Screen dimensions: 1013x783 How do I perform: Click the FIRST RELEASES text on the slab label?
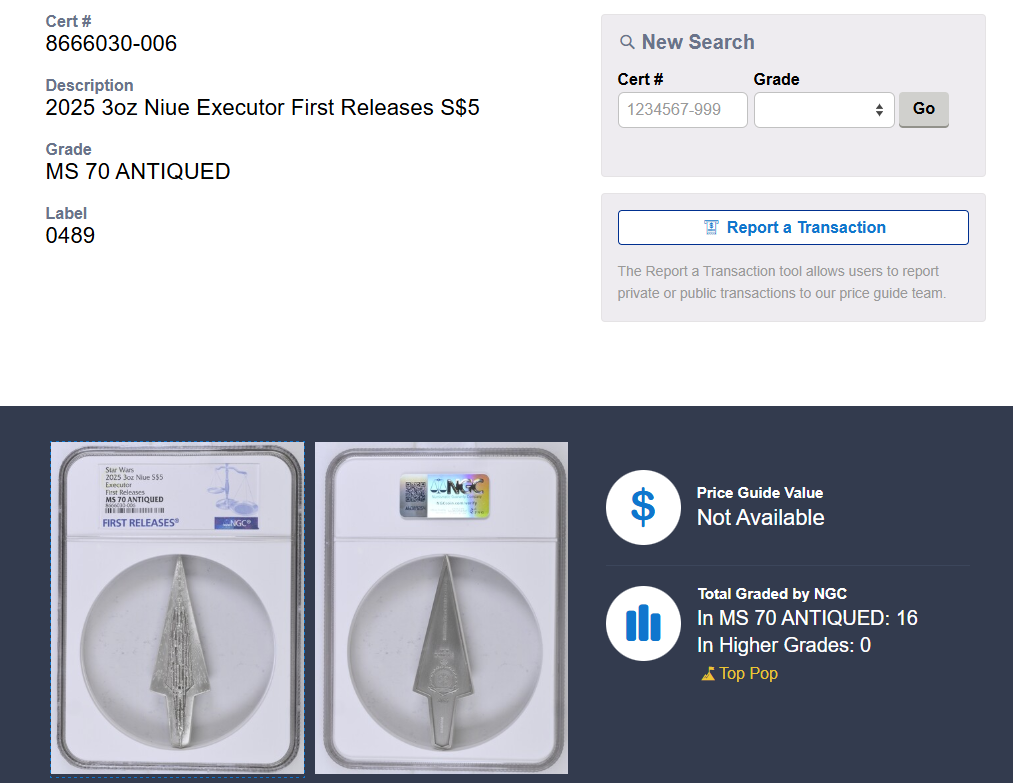pos(141,522)
